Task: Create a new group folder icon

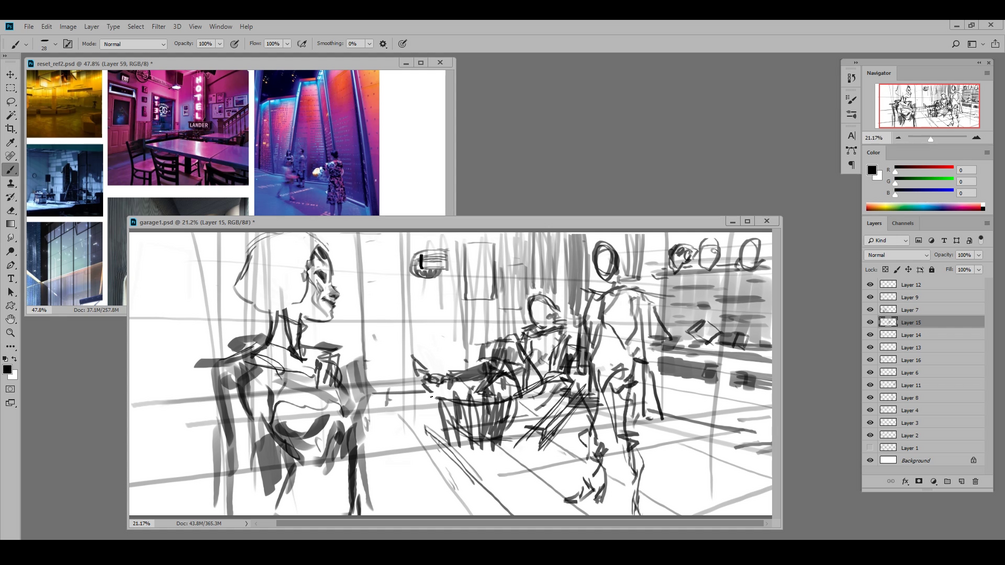Action: [x=947, y=481]
